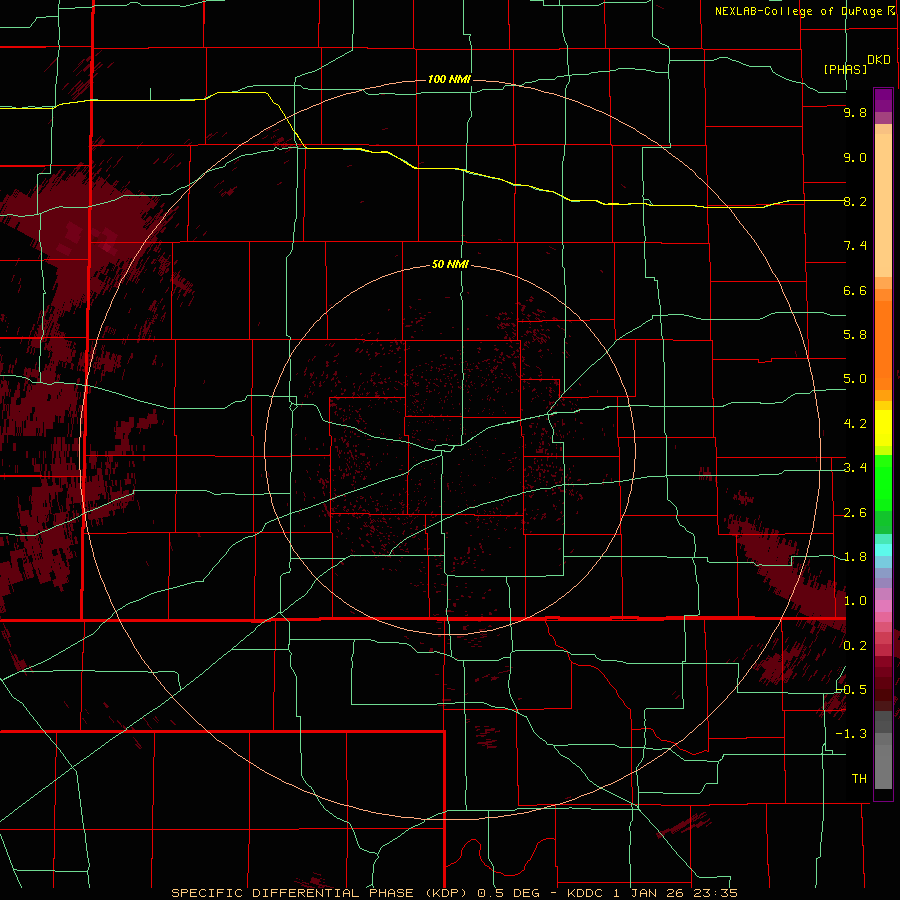Select the -1.3 scale value

click(852, 734)
